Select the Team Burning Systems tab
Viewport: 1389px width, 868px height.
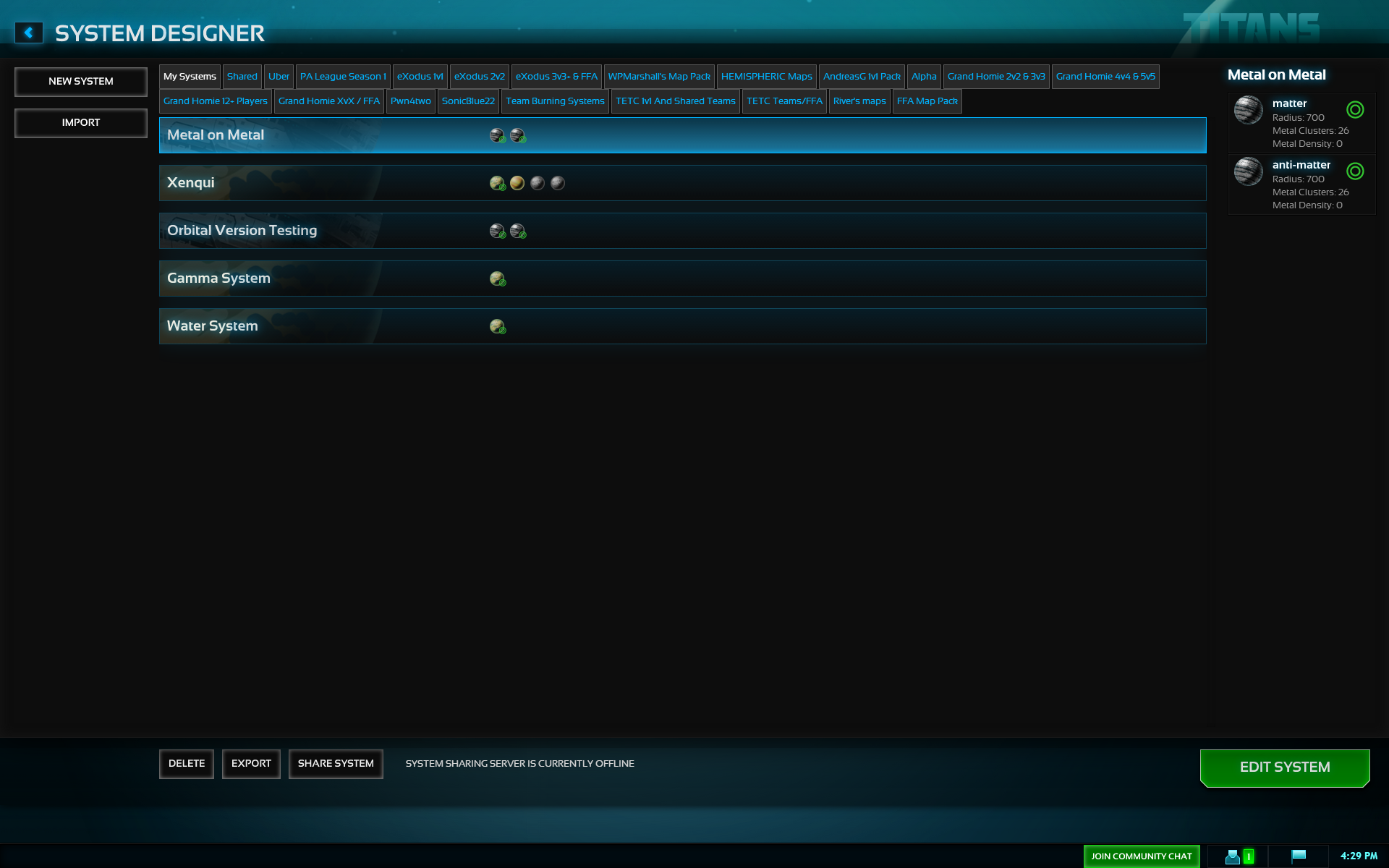[555, 101]
